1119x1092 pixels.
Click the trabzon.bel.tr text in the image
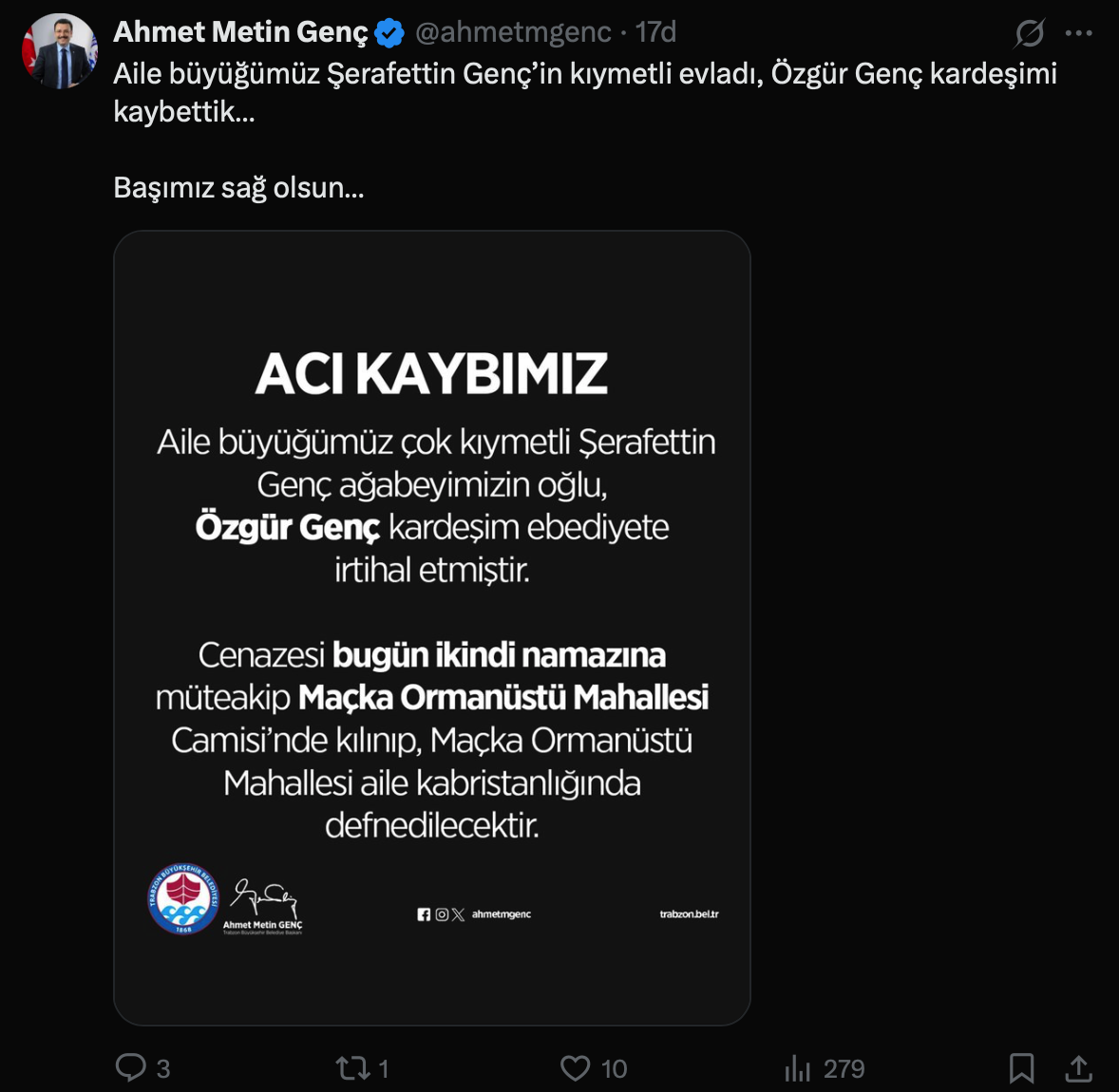(x=689, y=914)
